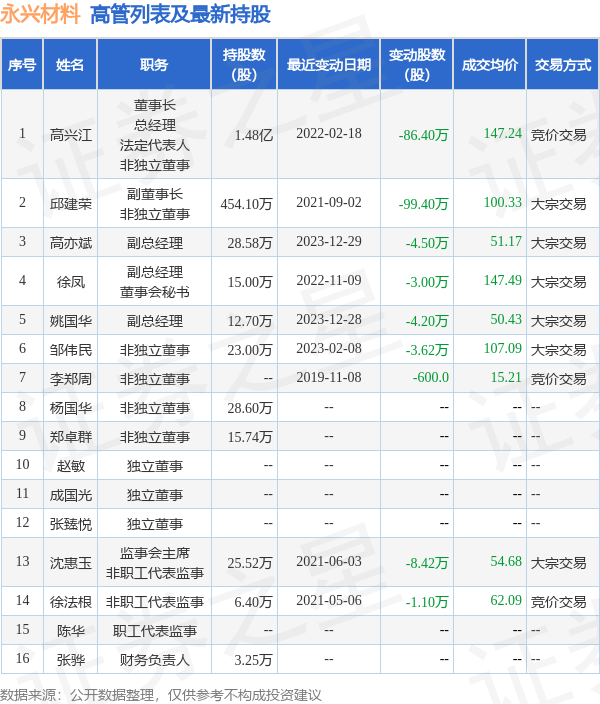
Task: Click the change amount -4.50万
Action: coord(427,243)
